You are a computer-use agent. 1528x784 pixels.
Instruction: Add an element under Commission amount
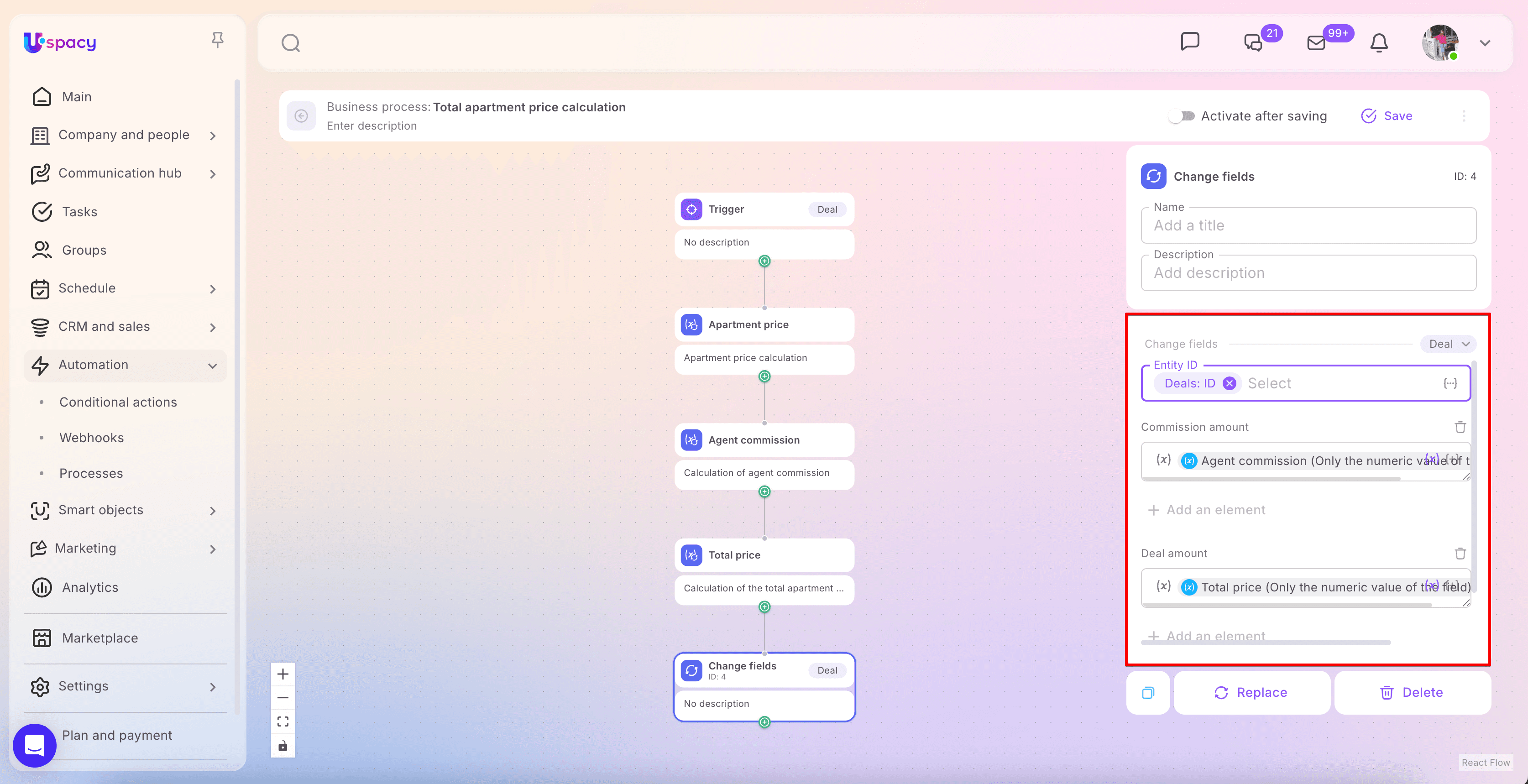tap(1207, 510)
